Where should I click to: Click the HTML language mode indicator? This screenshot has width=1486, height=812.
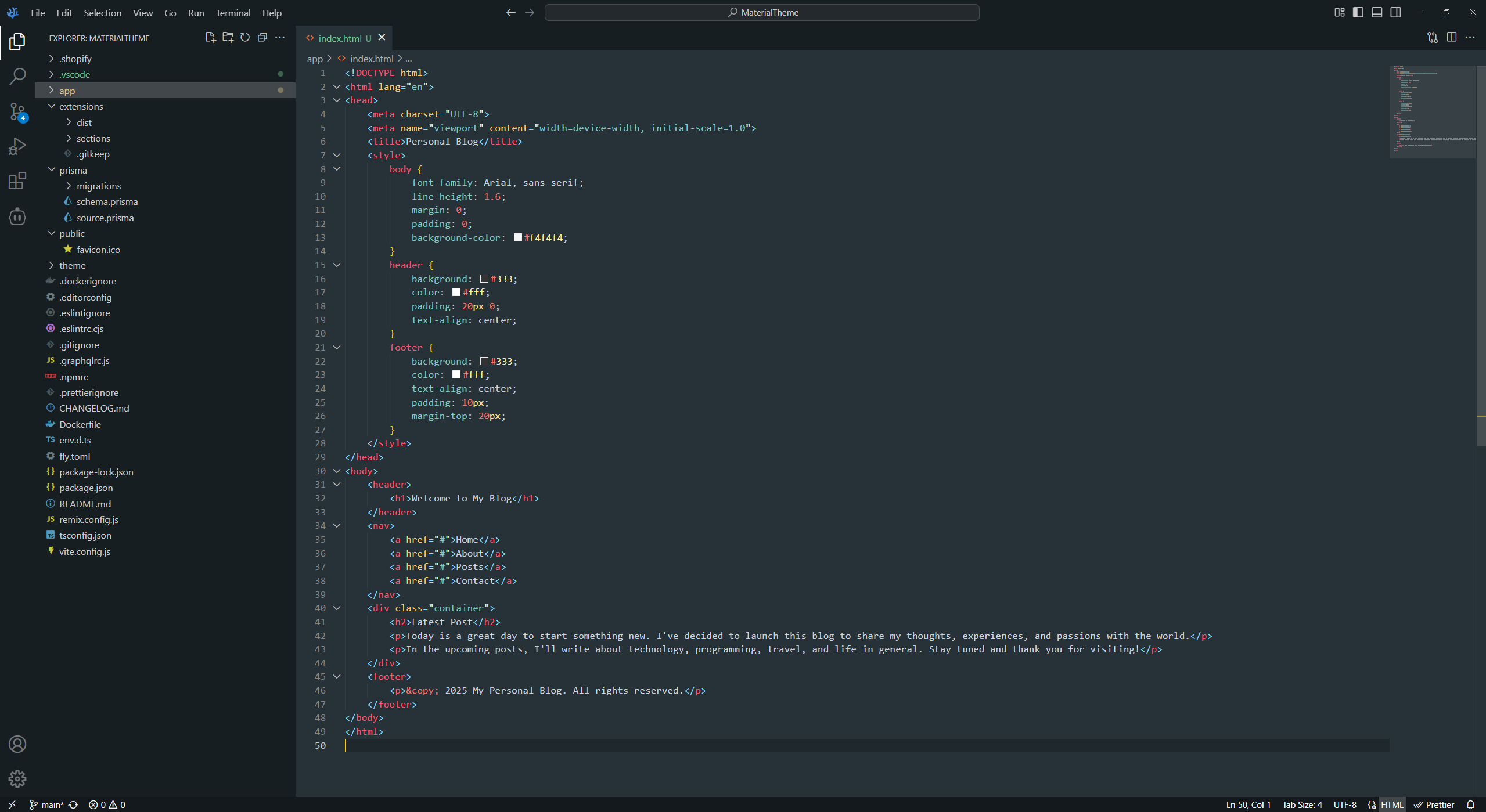click(1391, 804)
